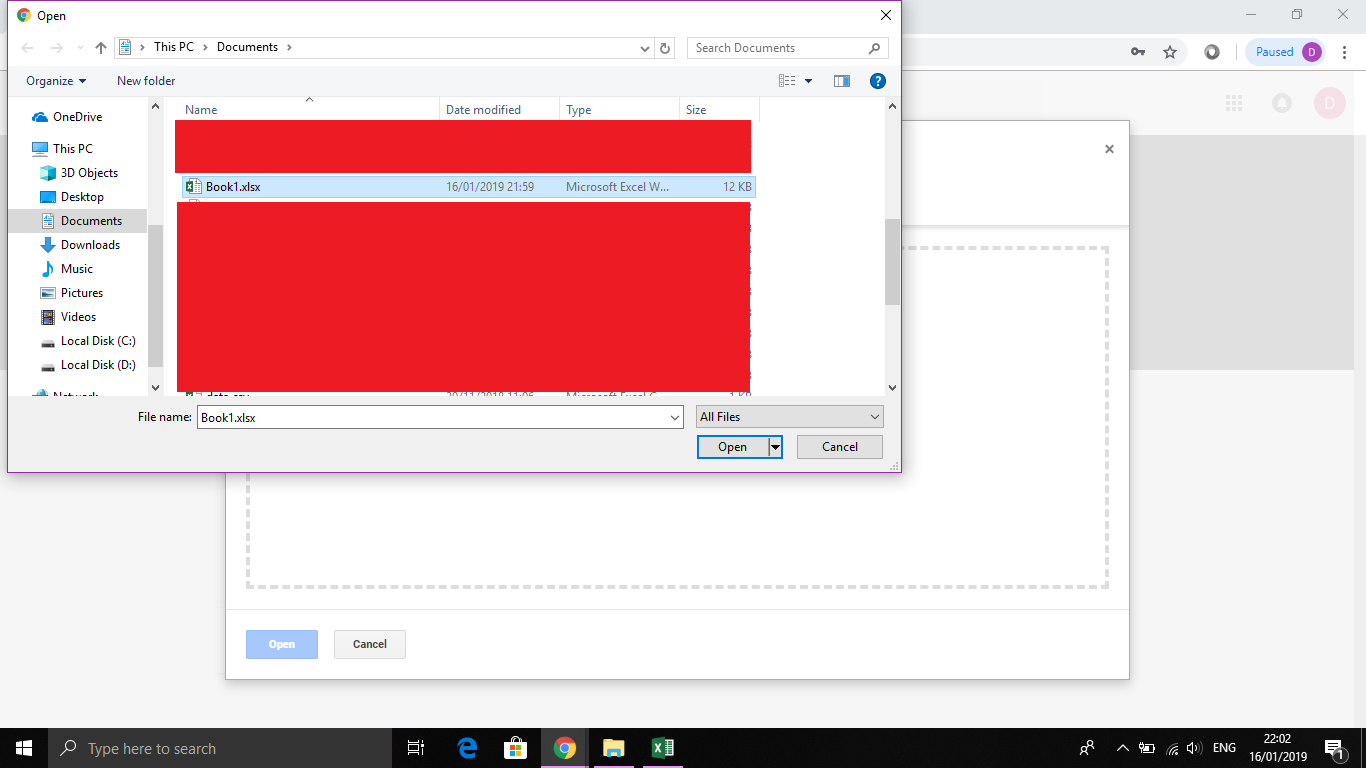1366x768 pixels.
Task: Open the All Files type filter
Action: tap(790, 417)
